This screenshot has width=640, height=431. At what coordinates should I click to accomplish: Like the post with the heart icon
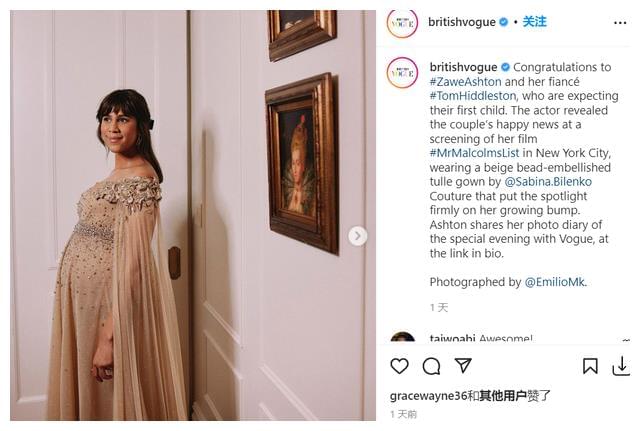pyautogui.click(x=399, y=366)
